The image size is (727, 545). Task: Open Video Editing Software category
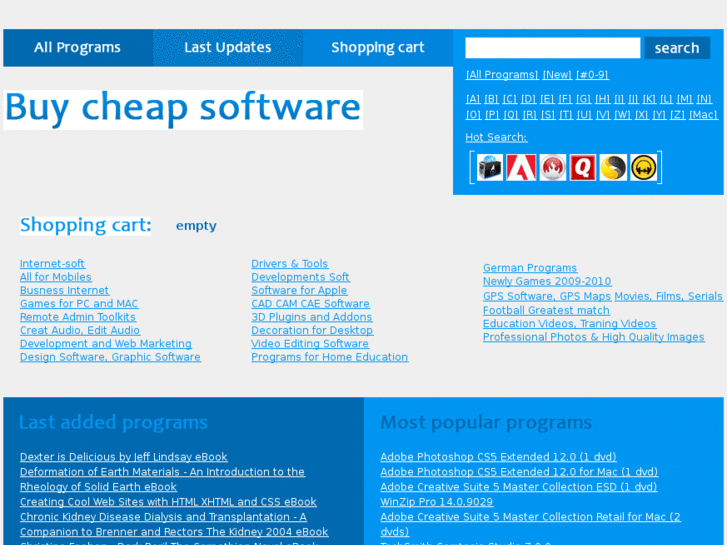coord(310,344)
